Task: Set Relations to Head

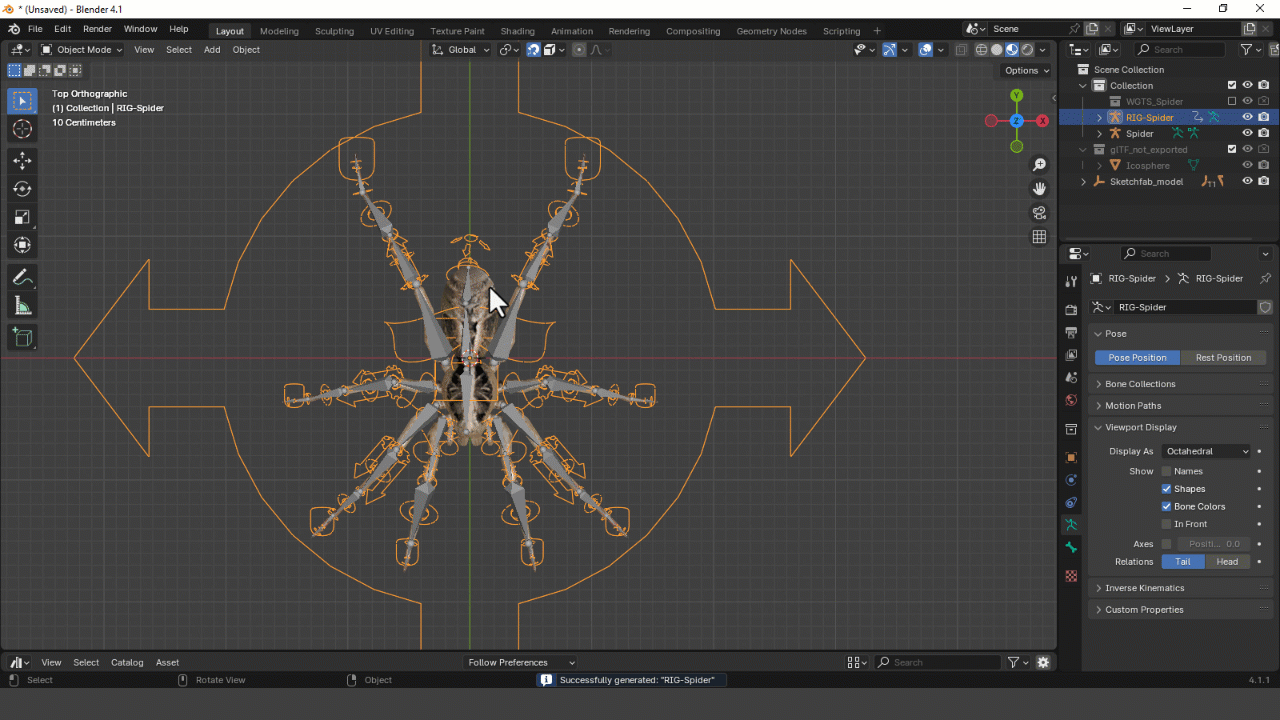Action: pyautogui.click(x=1227, y=561)
